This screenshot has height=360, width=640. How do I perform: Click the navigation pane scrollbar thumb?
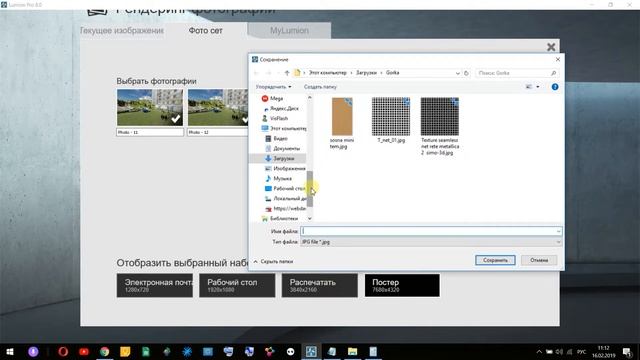(x=310, y=188)
